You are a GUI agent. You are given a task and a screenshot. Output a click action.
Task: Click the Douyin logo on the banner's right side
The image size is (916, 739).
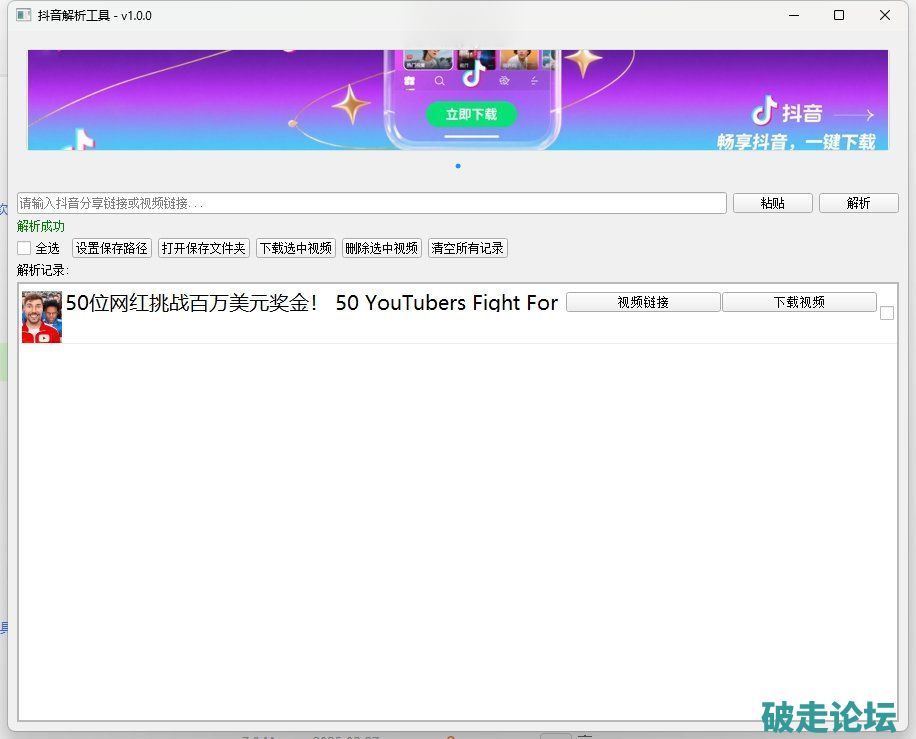point(765,110)
